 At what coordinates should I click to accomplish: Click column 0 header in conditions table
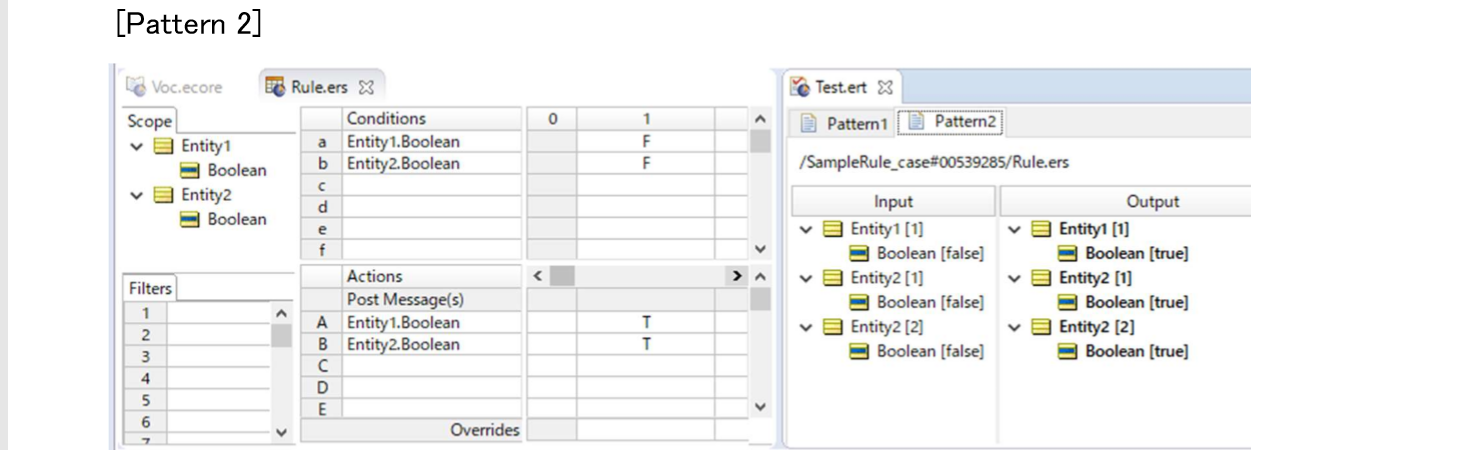coord(551,119)
